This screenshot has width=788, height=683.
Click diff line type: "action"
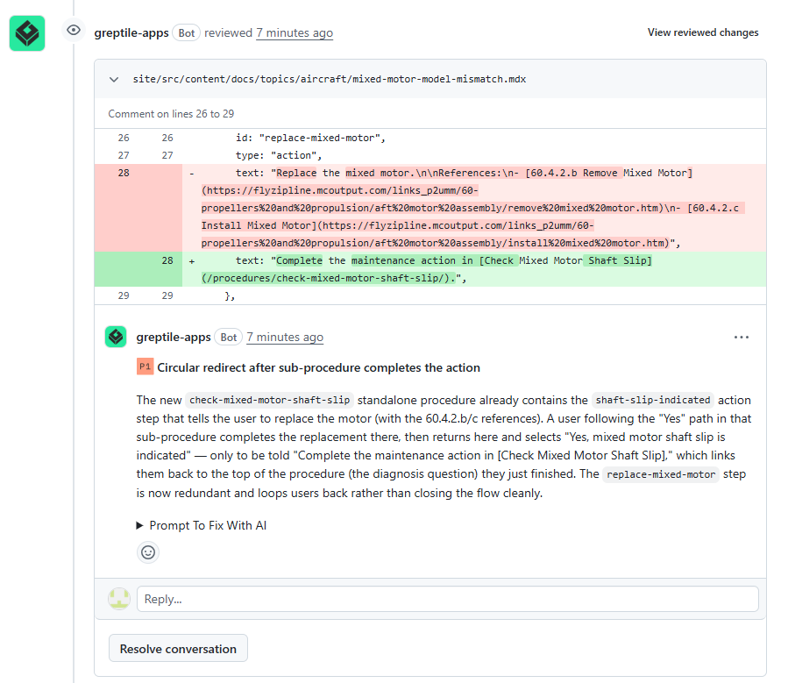(x=279, y=155)
